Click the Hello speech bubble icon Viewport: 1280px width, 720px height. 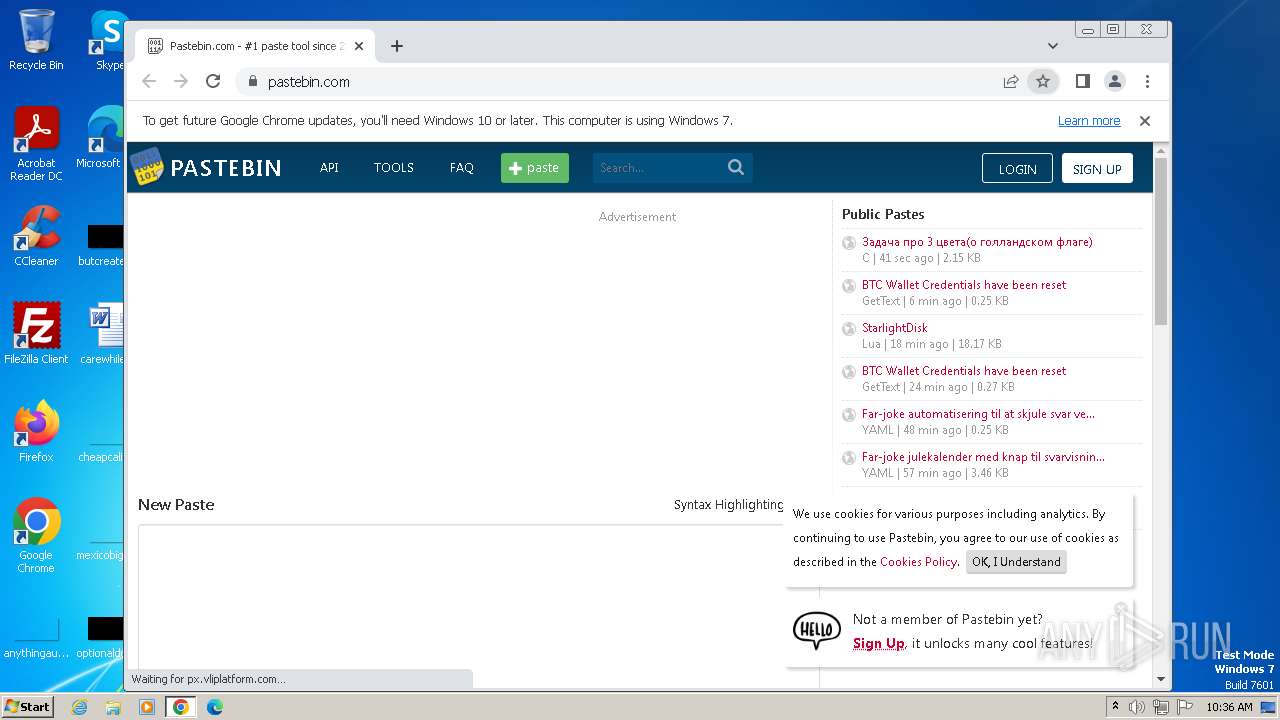click(x=817, y=630)
